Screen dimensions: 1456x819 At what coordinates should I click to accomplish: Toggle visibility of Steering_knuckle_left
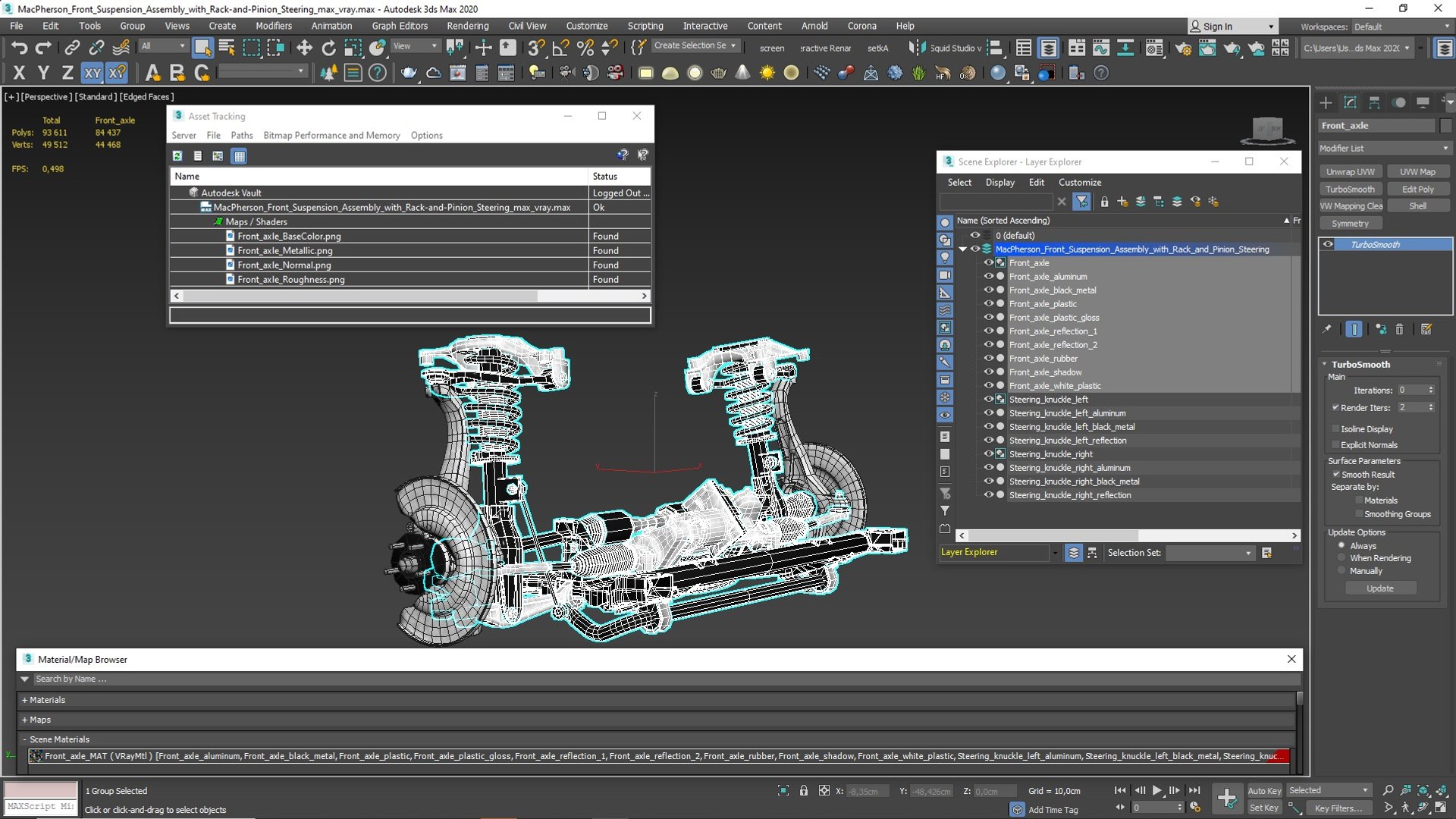tap(988, 400)
